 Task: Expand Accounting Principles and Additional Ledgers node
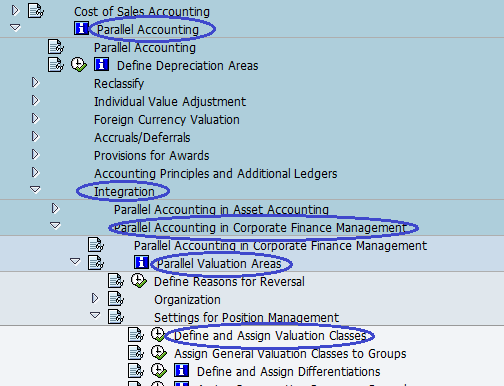(x=35, y=172)
